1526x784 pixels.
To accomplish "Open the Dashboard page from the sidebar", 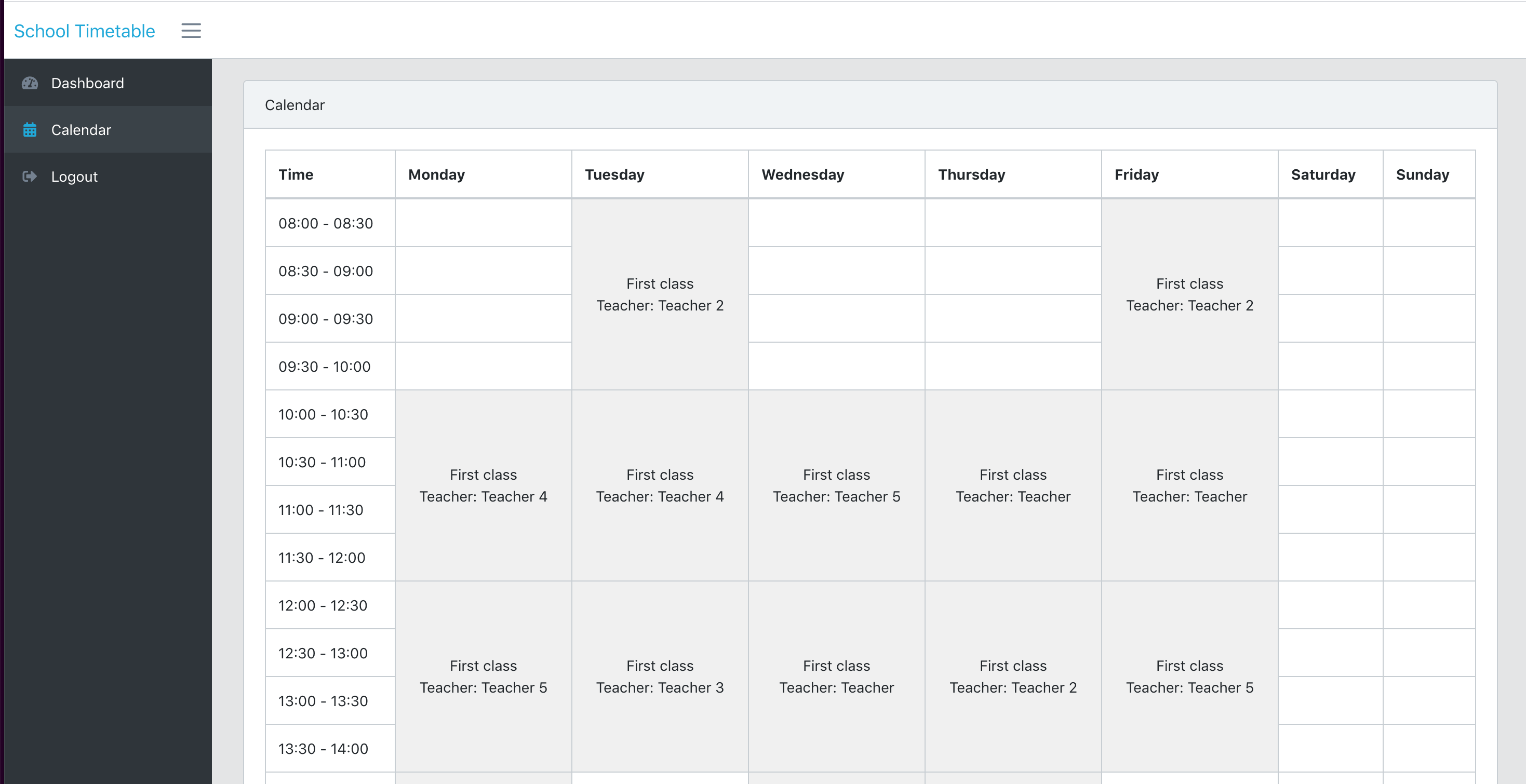I will coord(87,83).
